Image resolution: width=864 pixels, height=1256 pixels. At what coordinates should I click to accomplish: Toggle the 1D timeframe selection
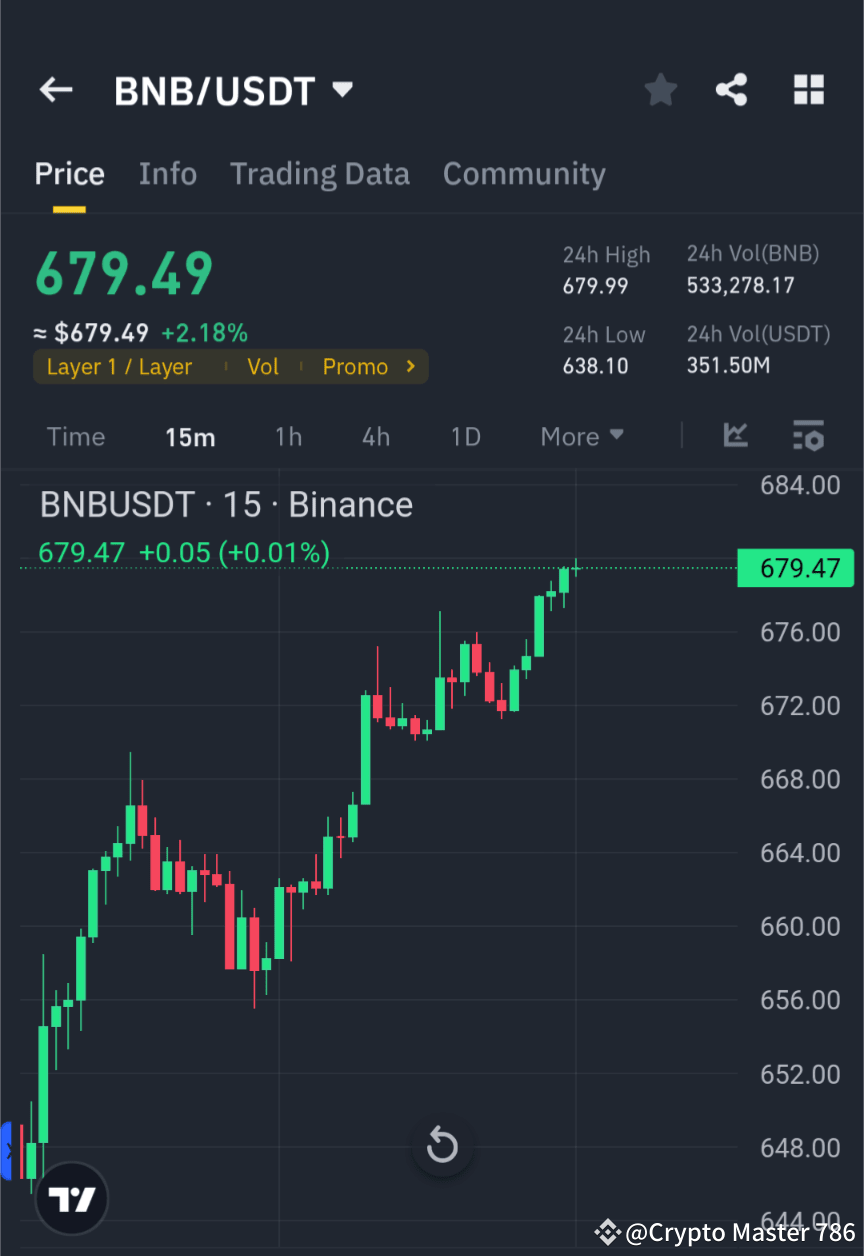pyautogui.click(x=465, y=436)
